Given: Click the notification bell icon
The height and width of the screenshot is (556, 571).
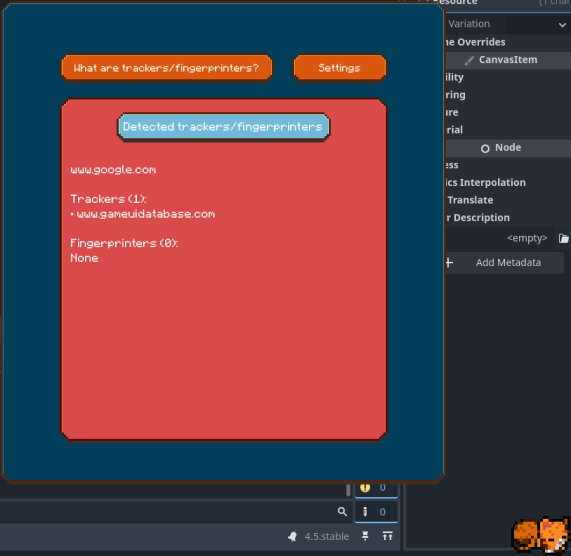Looking at the screenshot, I should 292,536.
